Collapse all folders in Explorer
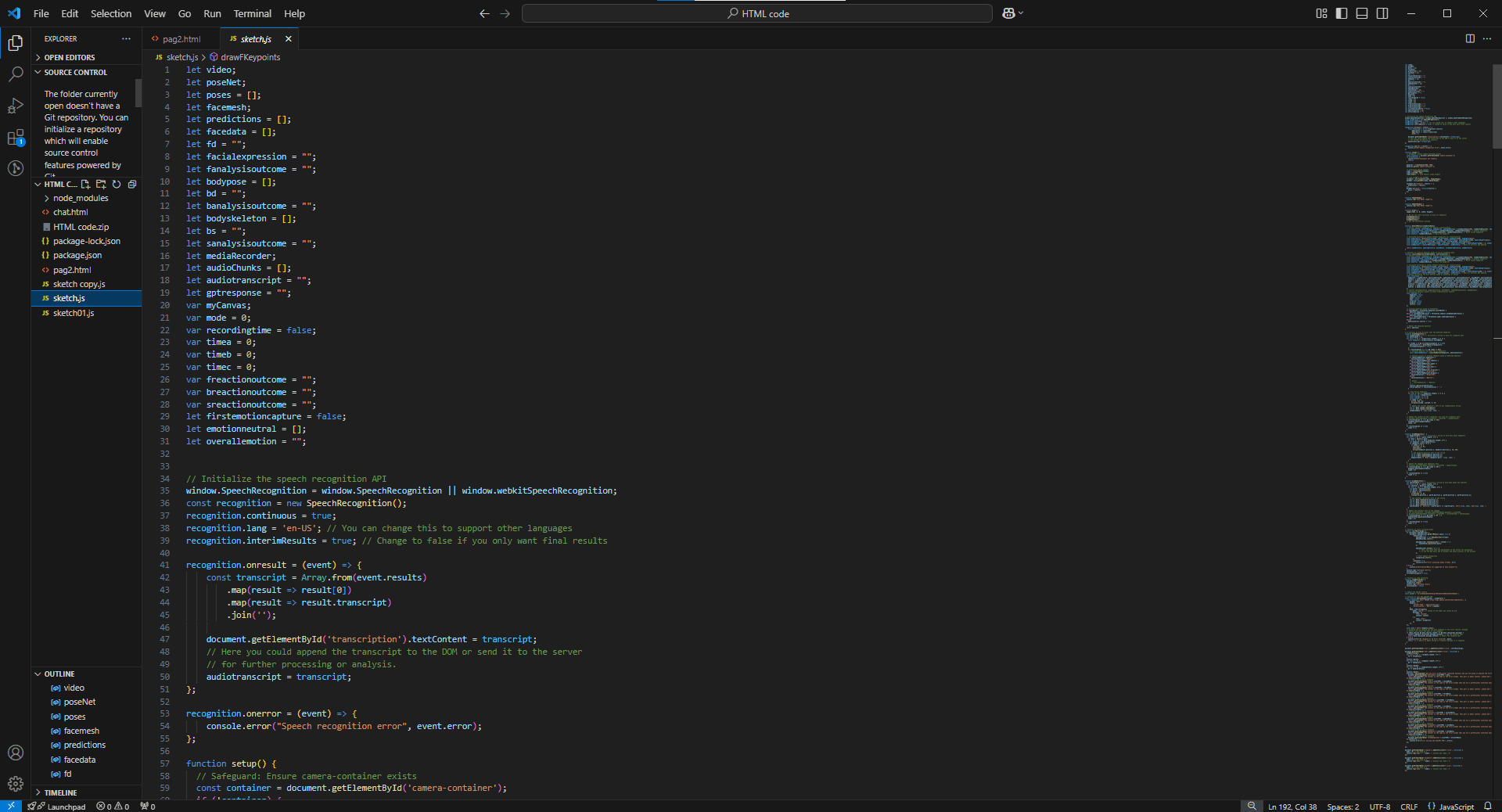This screenshot has width=1502, height=812. (132, 185)
